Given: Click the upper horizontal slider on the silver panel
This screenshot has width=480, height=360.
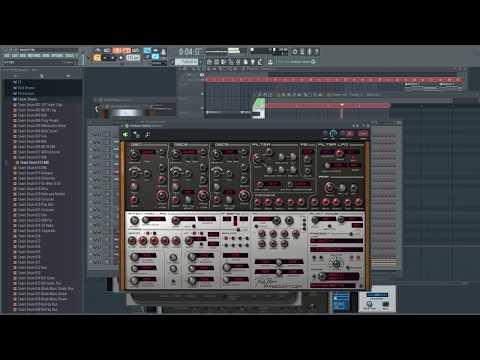Looking at the screenshot, I should 279,262.
